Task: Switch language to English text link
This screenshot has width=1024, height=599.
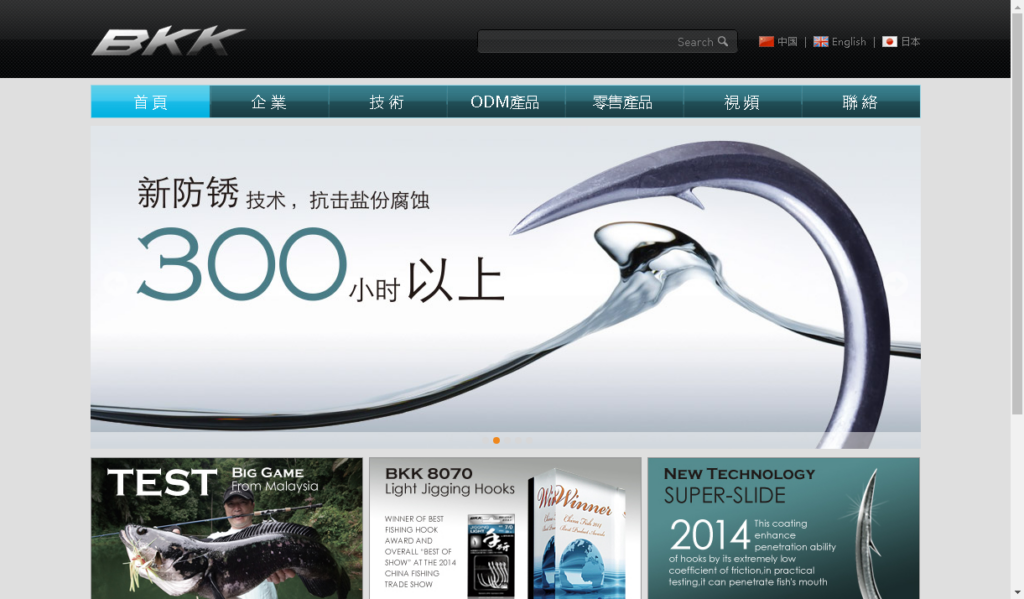Action: (848, 42)
